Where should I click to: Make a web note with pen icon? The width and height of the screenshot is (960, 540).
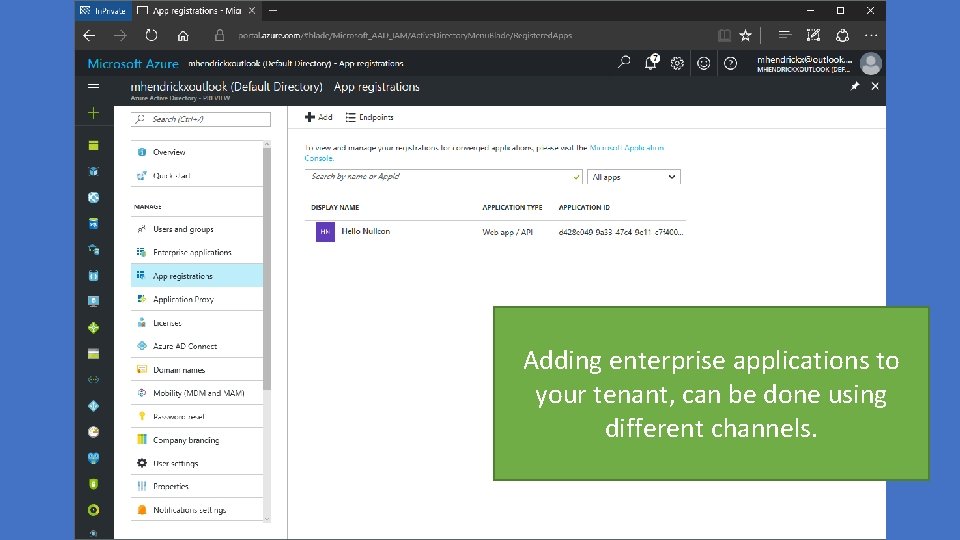click(813, 36)
